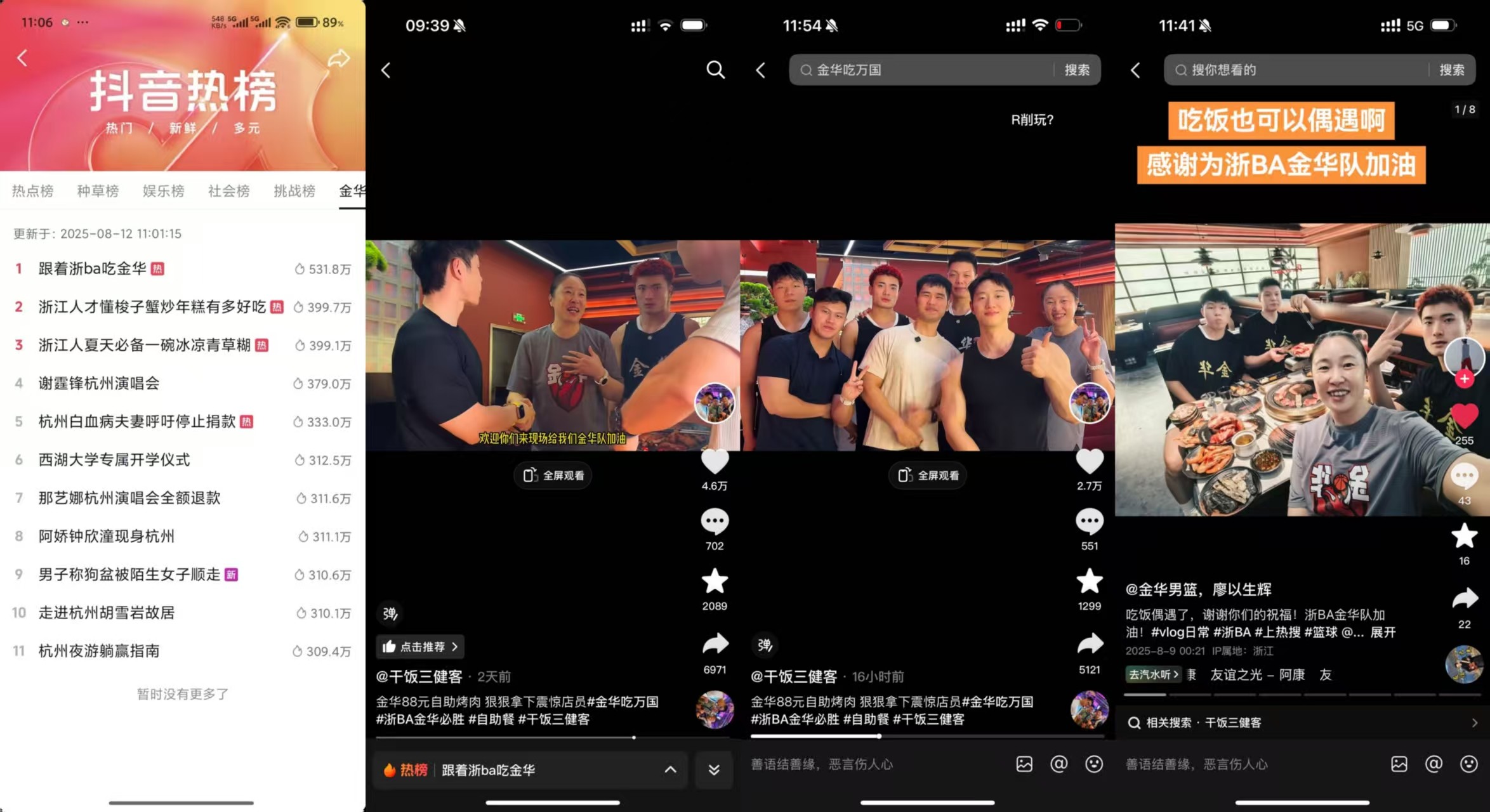Tap @ mention icon in 11:41 comment bar
1490x812 pixels.
[1434, 764]
